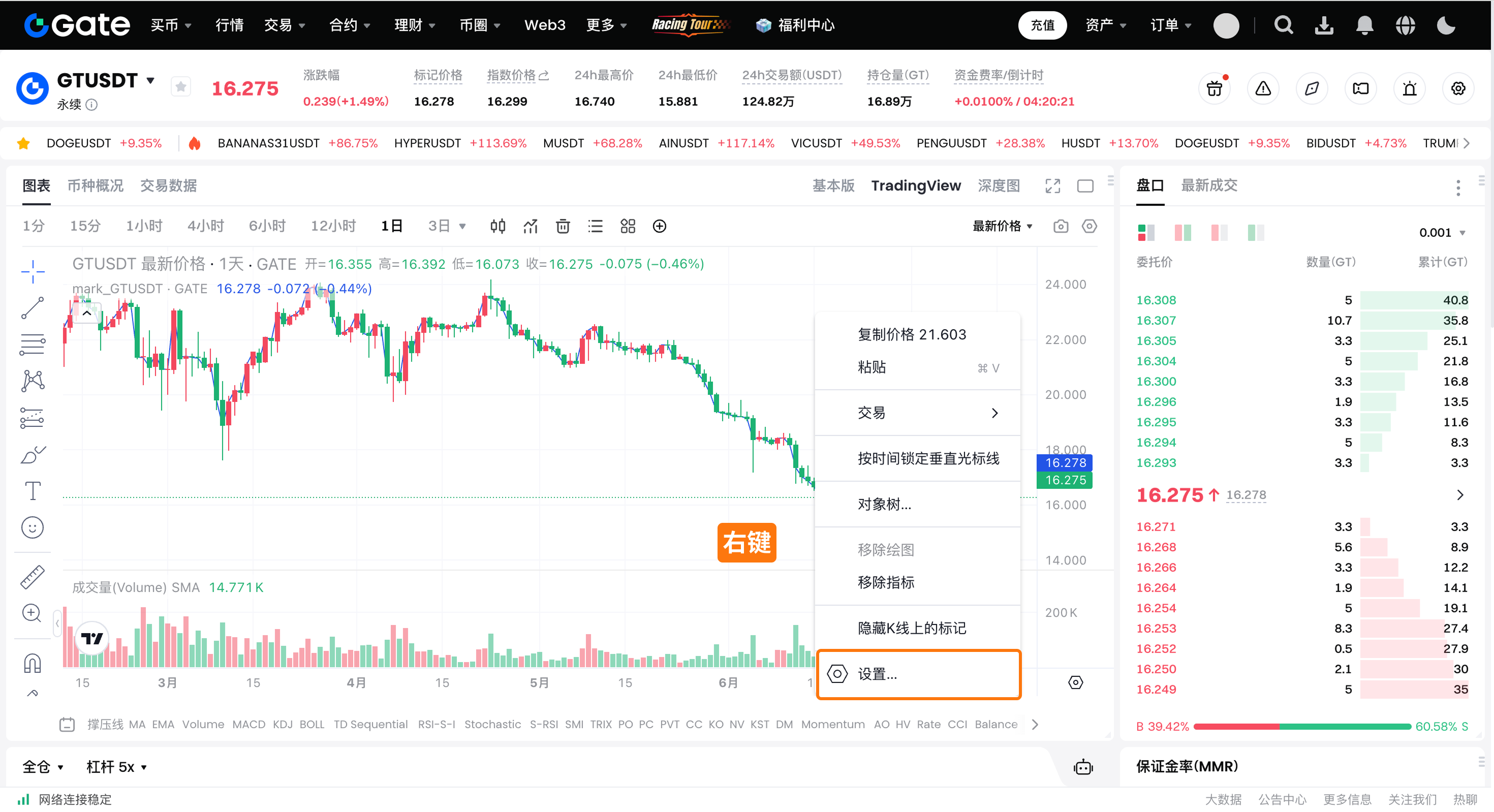Select the text annotation tool

(x=33, y=491)
